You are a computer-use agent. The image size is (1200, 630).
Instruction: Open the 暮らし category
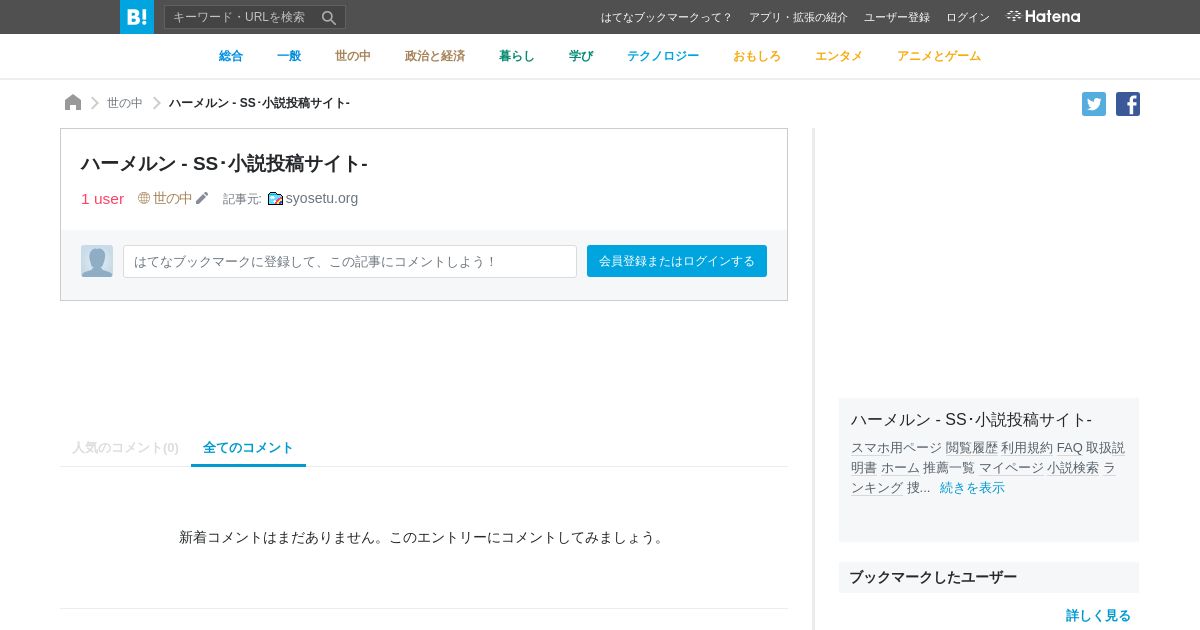coord(517,56)
